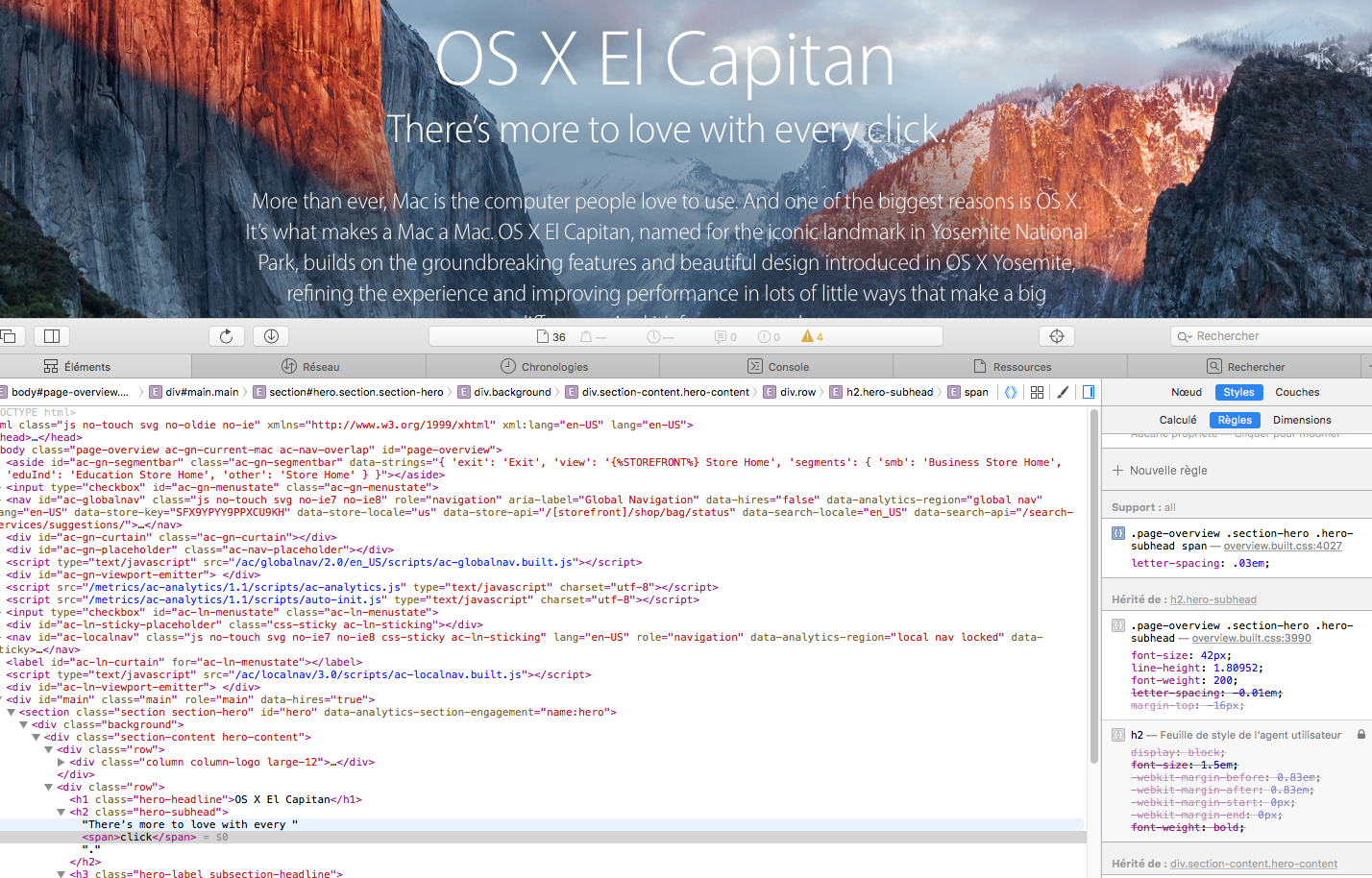This screenshot has width=1372, height=878.
Task: Switch sidebar to Nœud
Action: 1187,392
